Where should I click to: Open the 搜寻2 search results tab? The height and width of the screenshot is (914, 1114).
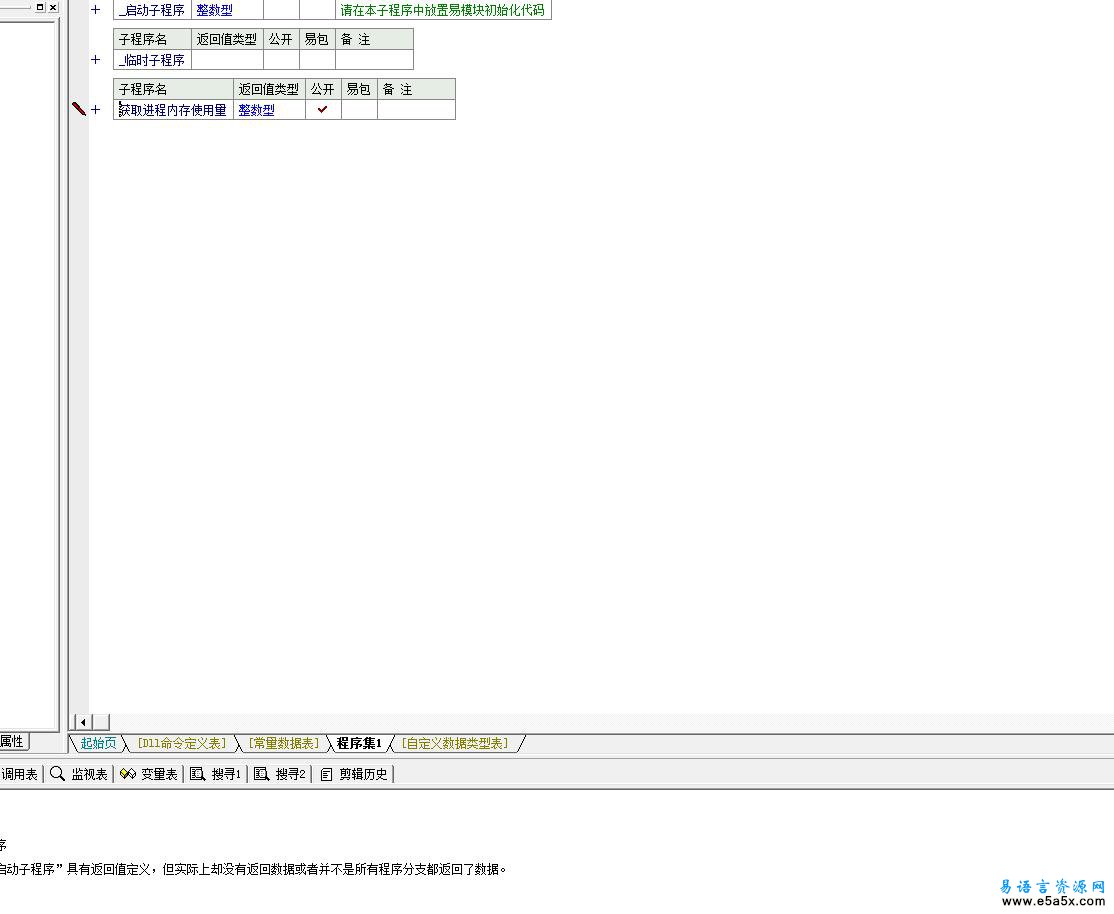click(280, 774)
